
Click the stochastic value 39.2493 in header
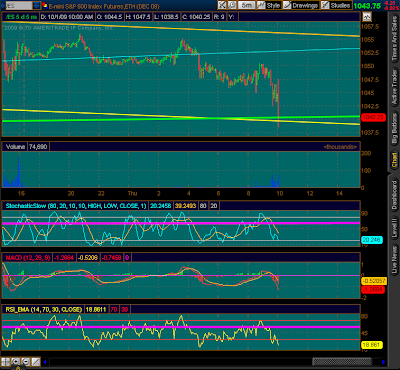pos(186,206)
